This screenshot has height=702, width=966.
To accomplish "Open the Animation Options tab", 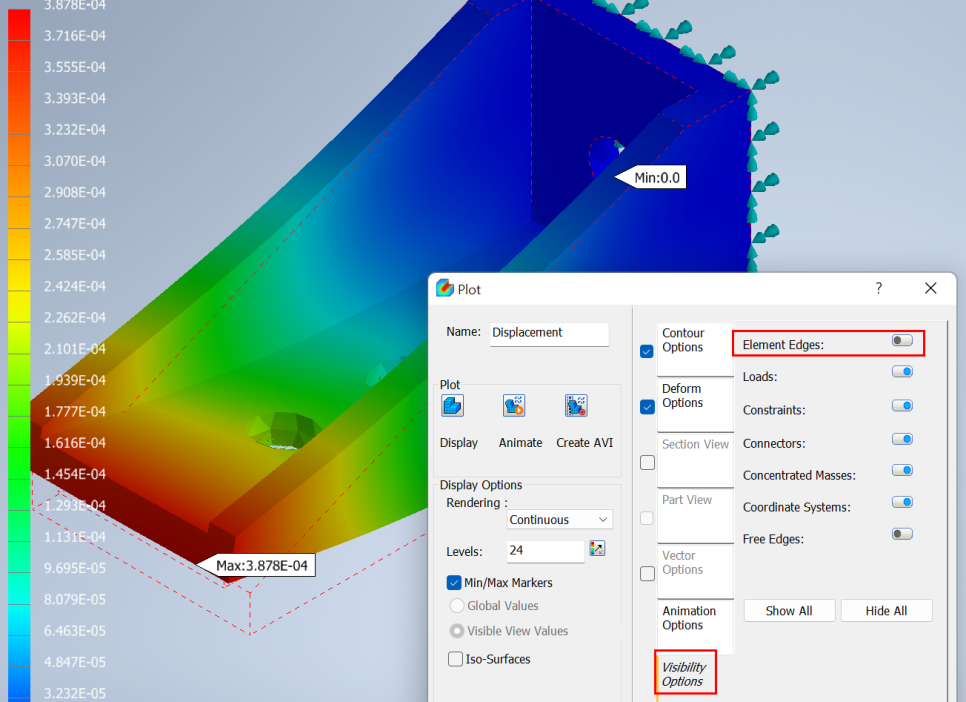I will click(689, 618).
